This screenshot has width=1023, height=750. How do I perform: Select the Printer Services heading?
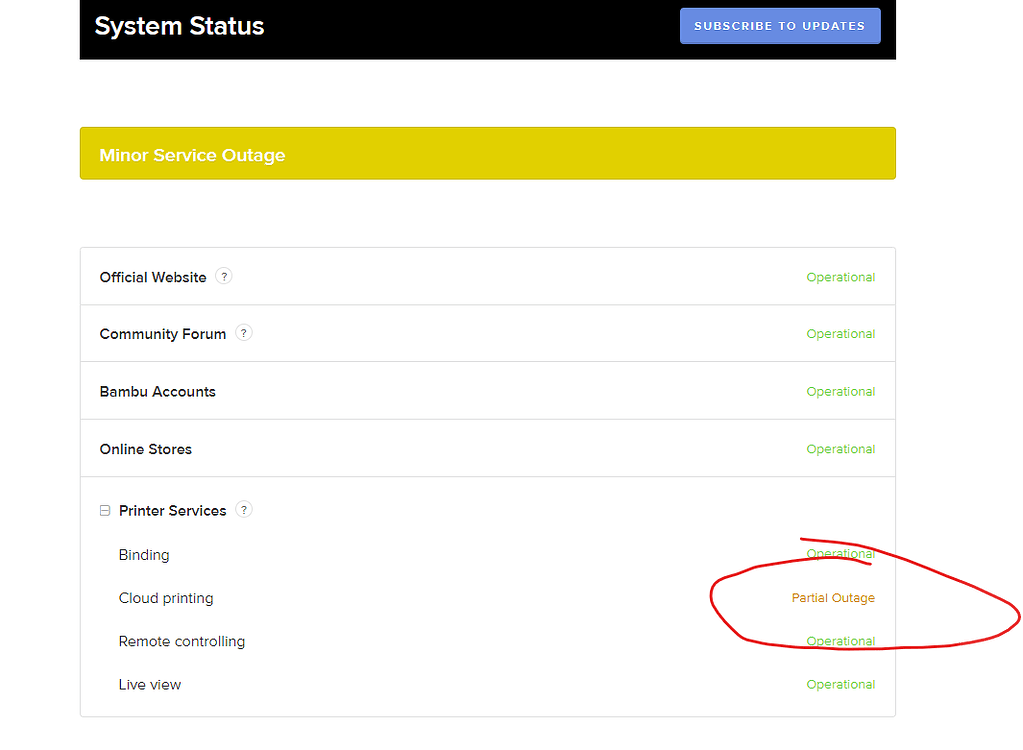(x=172, y=511)
